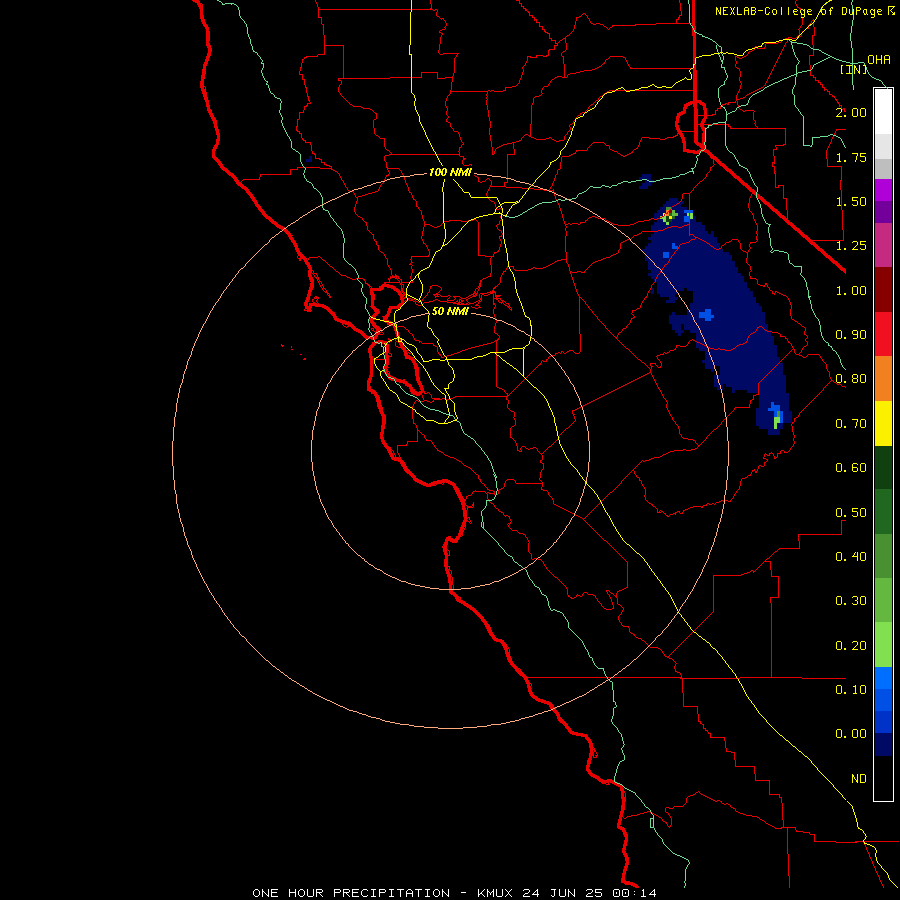Click the (IN) units label

tap(854, 69)
